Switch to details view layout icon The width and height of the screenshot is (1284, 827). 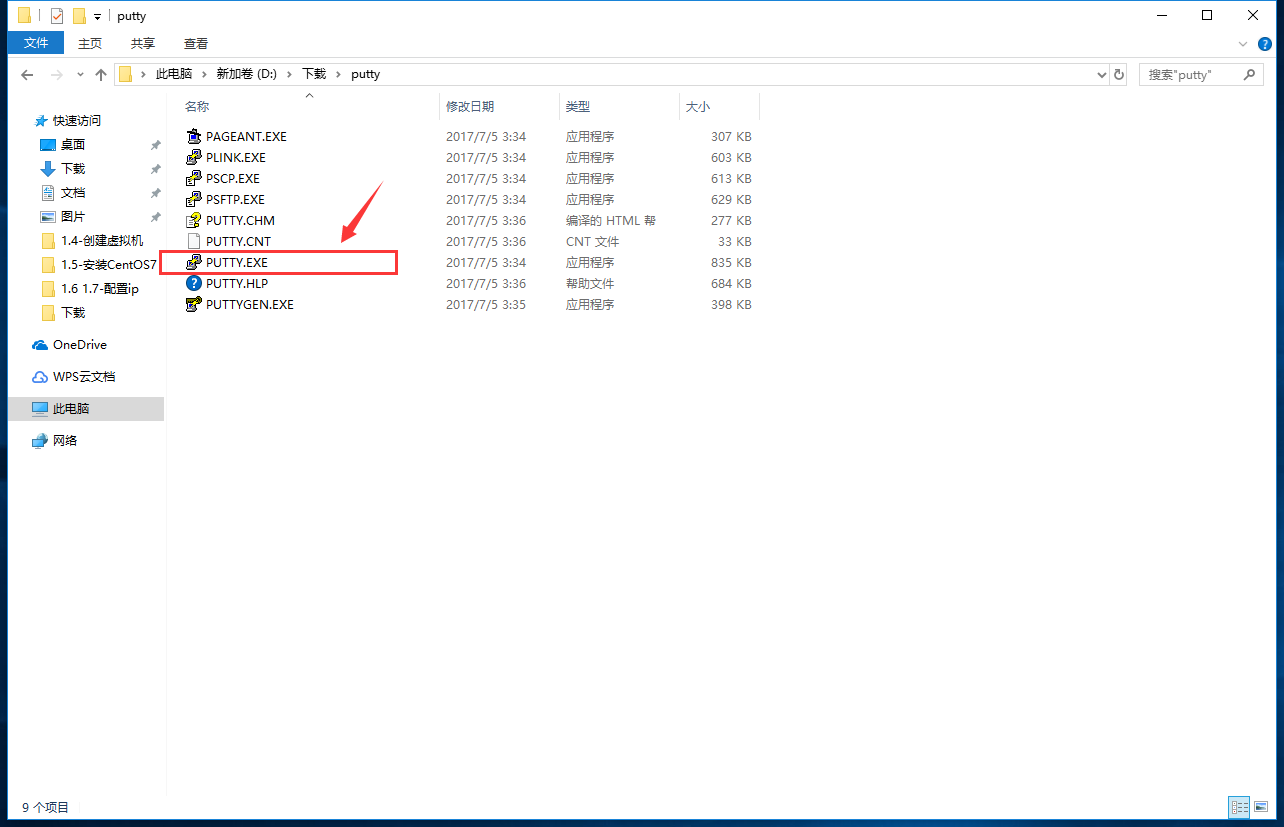tap(1239, 807)
